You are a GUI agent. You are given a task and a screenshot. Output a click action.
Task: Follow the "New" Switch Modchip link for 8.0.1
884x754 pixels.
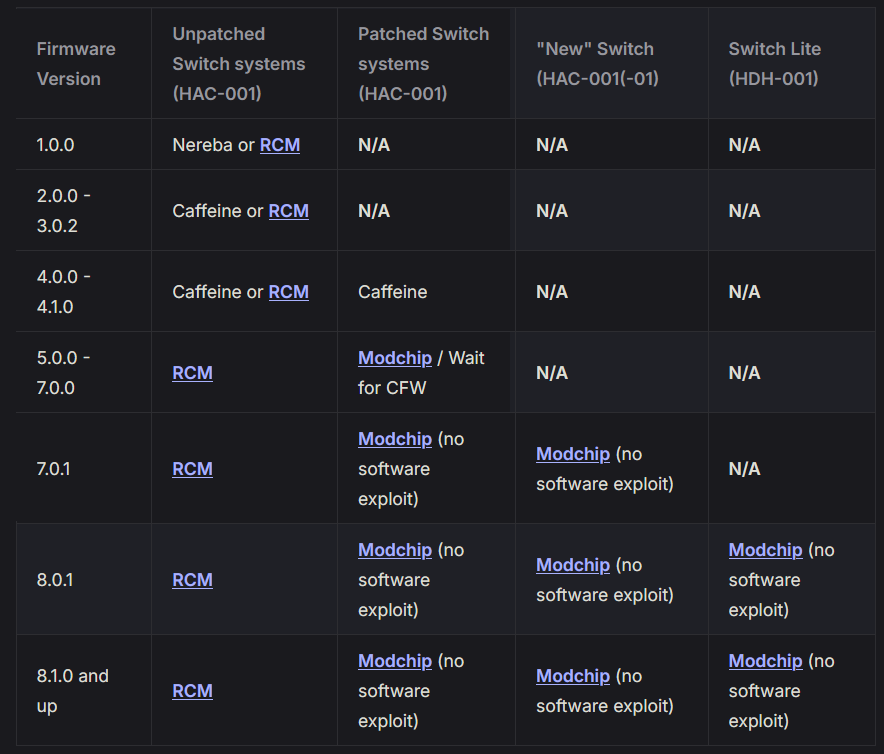573,565
